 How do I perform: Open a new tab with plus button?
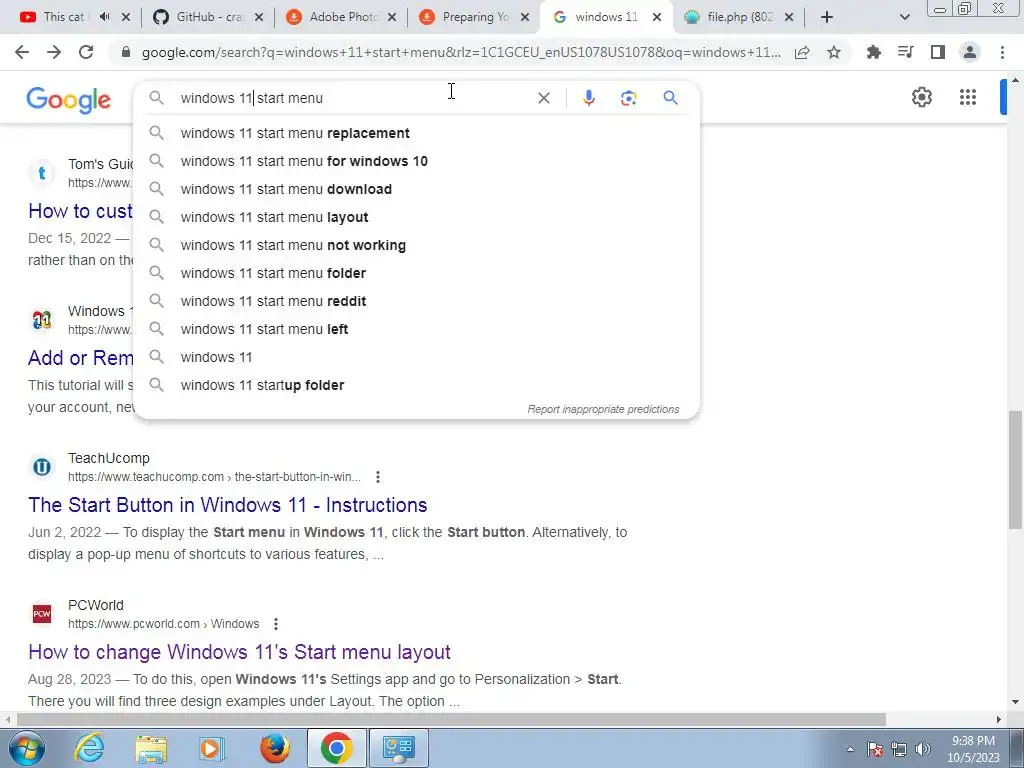[x=827, y=17]
